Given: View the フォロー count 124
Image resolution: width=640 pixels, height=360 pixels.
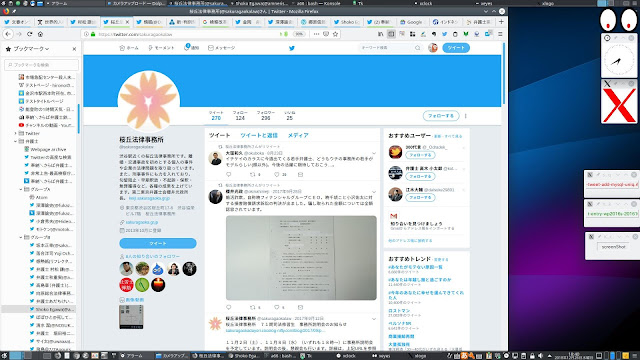Looking at the screenshot, I should [x=240, y=116].
